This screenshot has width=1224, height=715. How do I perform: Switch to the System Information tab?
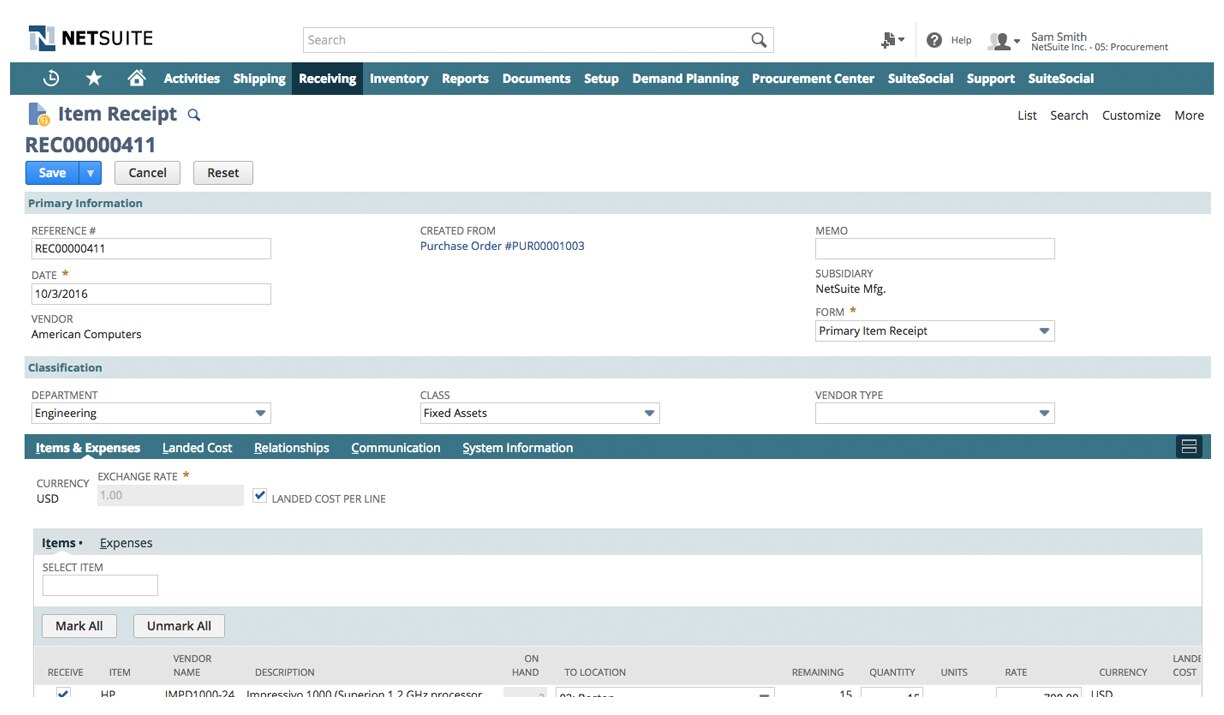coord(518,448)
